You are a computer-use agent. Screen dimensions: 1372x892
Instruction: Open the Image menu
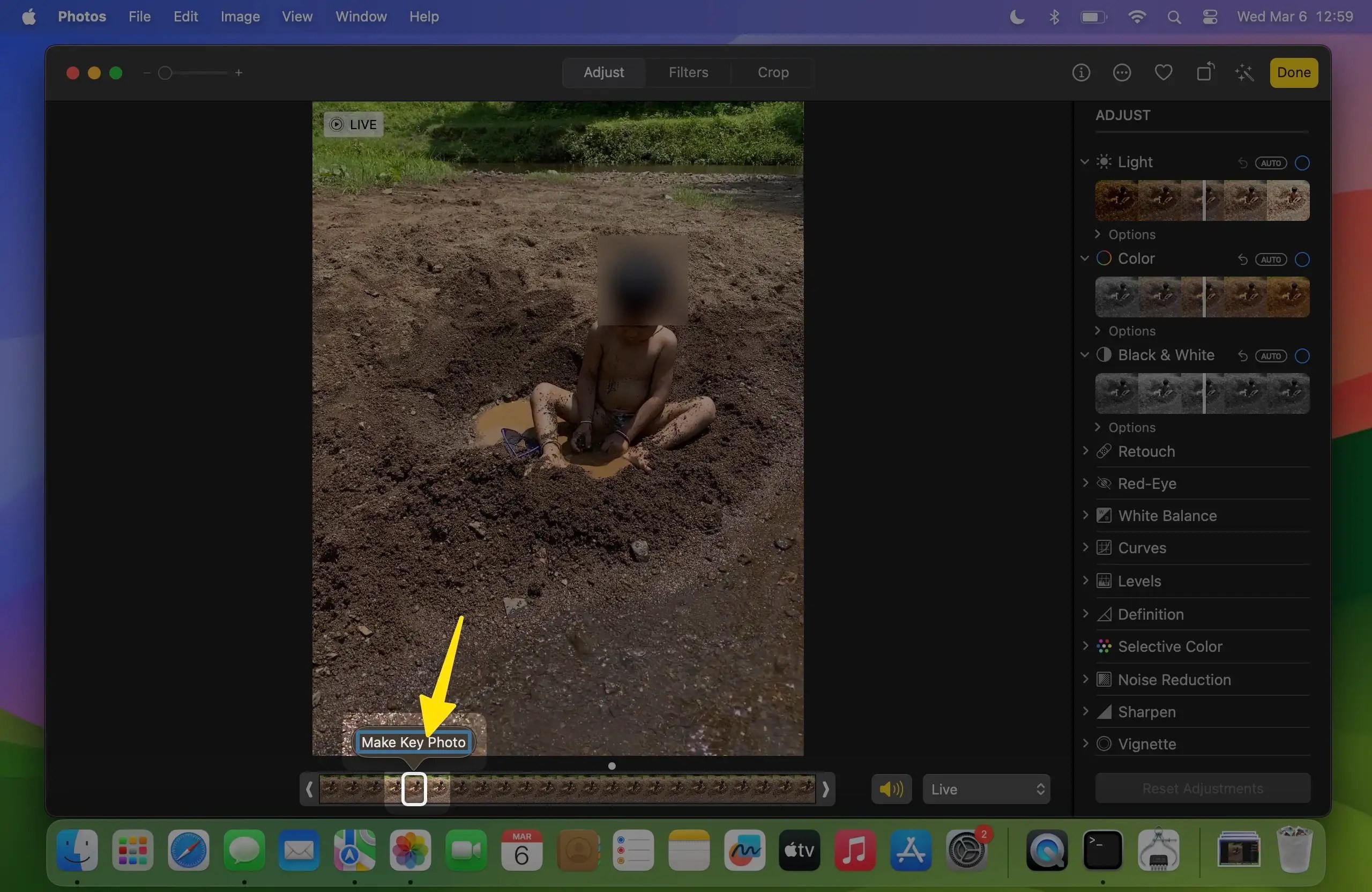(x=239, y=16)
